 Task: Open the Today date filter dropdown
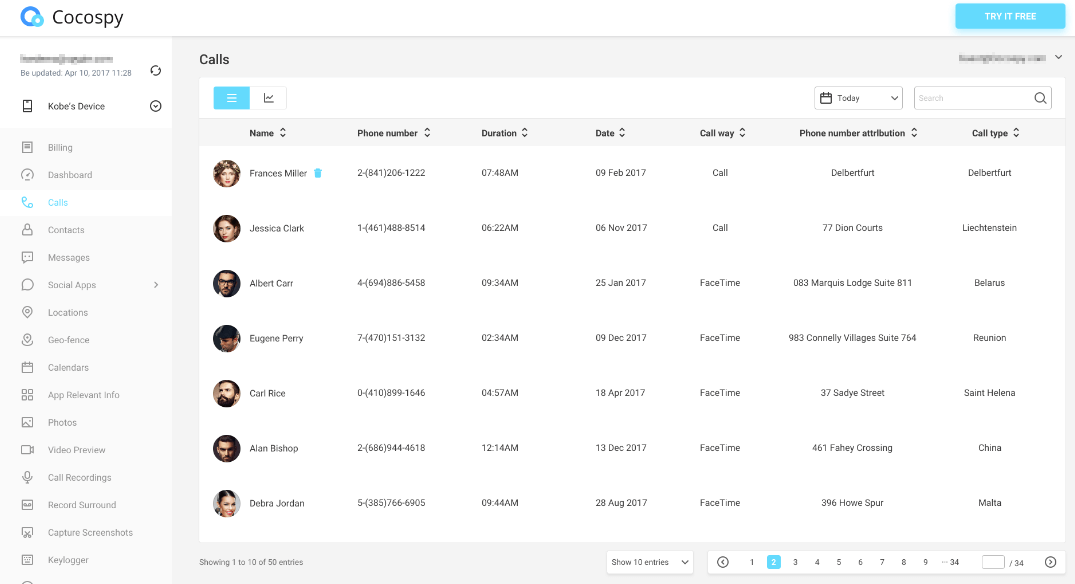(x=859, y=98)
